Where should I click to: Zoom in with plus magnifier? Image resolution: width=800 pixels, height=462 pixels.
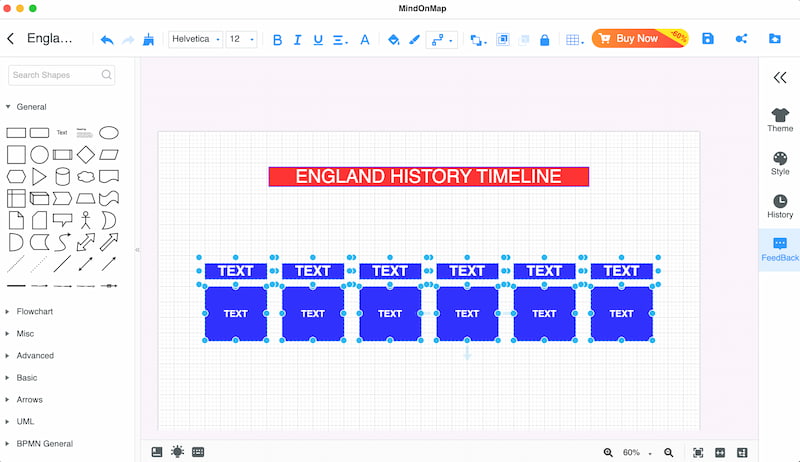pos(608,452)
